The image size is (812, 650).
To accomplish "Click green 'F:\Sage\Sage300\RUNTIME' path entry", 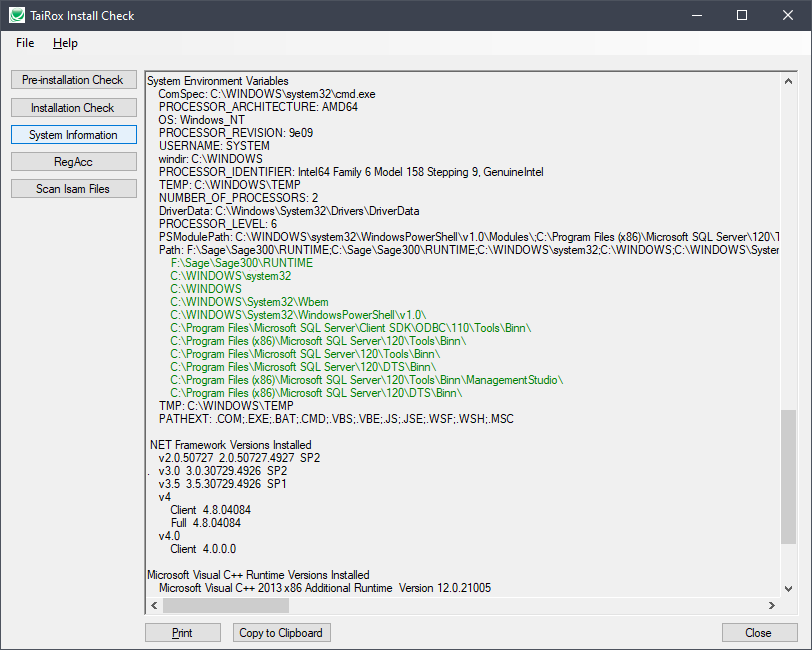I will click(242, 263).
